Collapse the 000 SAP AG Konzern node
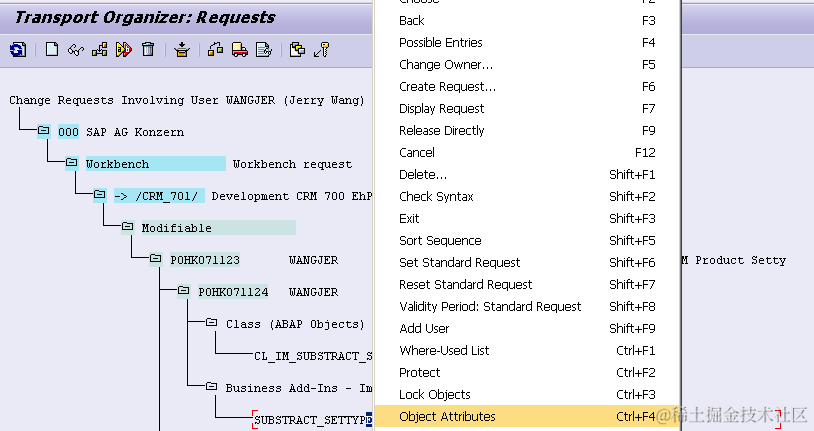 coord(44,131)
